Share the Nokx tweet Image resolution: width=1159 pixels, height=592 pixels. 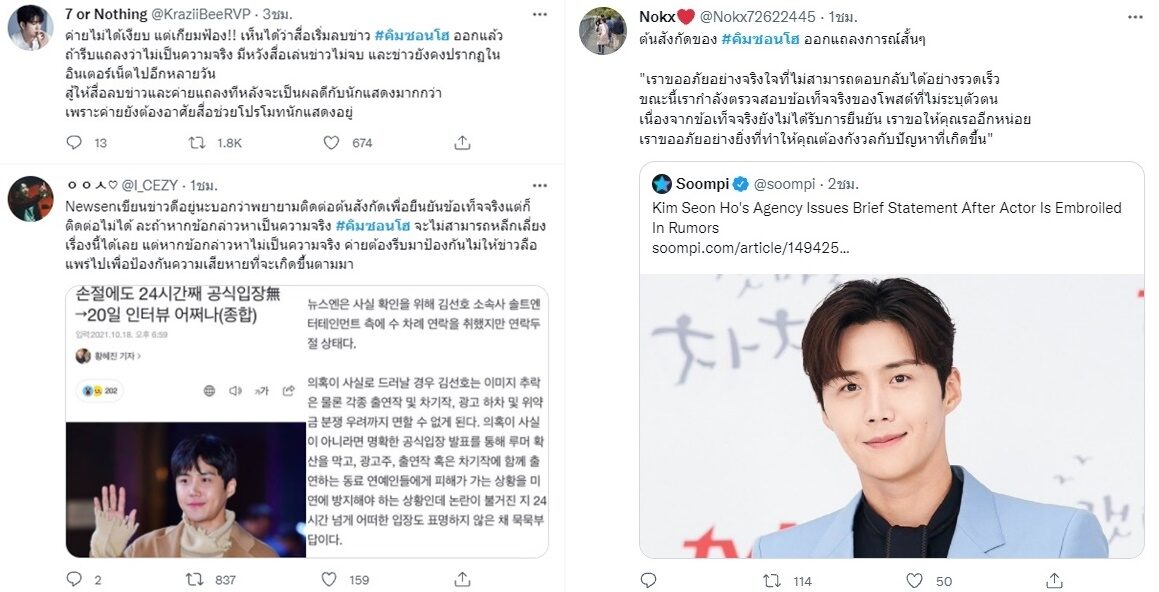coord(1055,581)
